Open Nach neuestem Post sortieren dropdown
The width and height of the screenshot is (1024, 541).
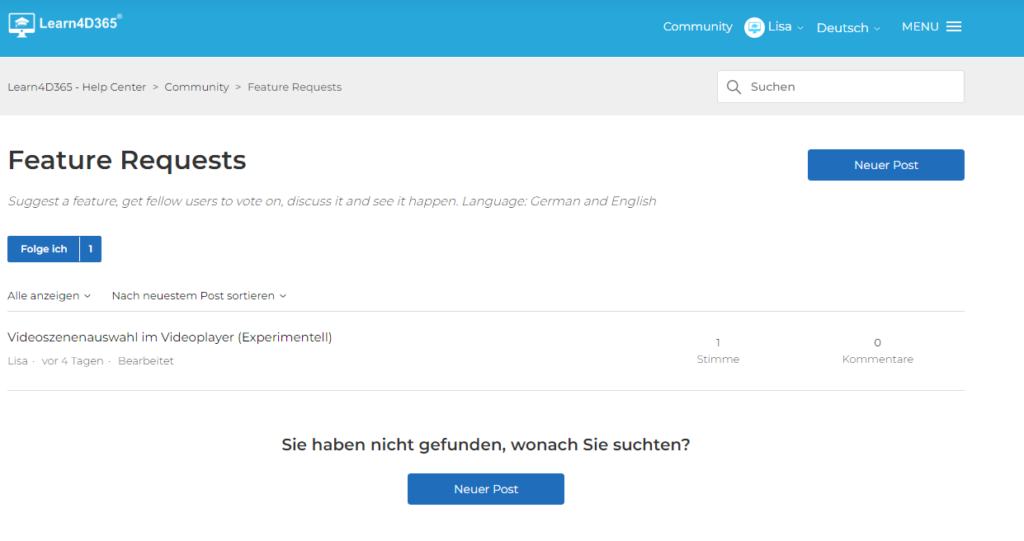(199, 295)
